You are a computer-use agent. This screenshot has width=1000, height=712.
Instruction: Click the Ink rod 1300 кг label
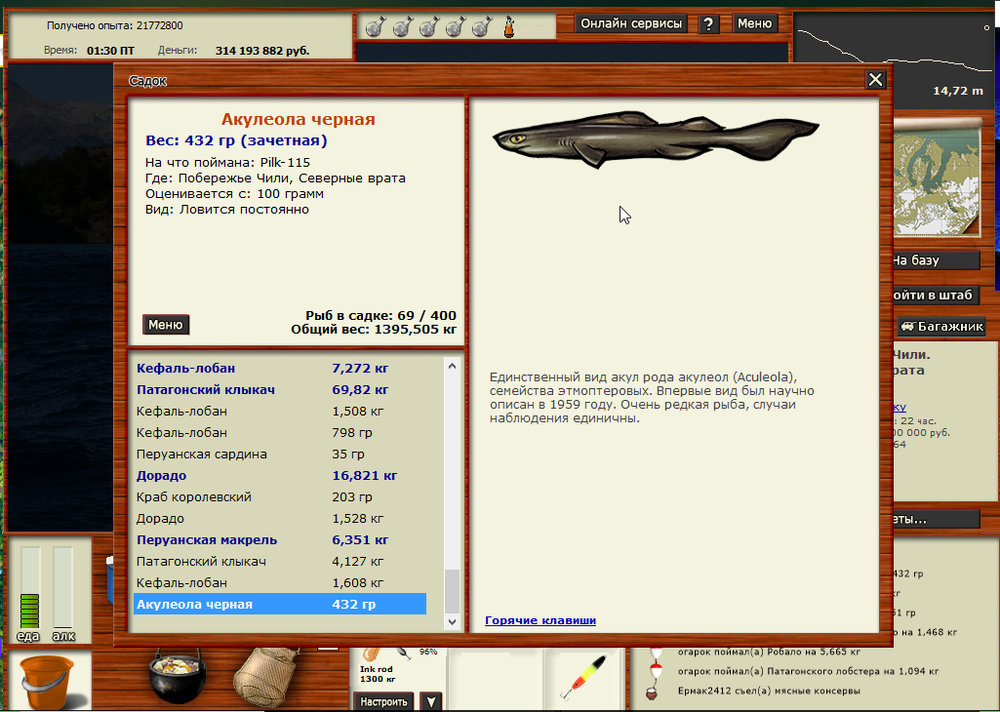(378, 674)
